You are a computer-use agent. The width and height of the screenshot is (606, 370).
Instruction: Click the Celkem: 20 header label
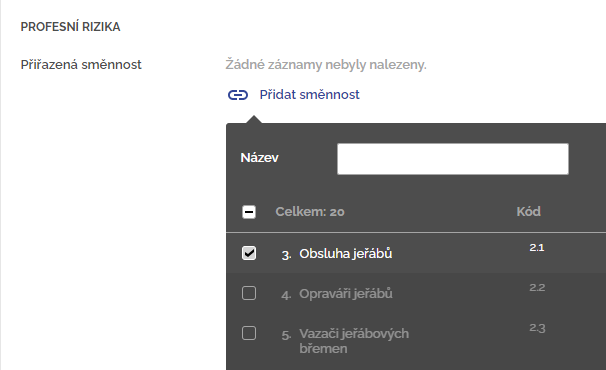[x=310, y=212]
